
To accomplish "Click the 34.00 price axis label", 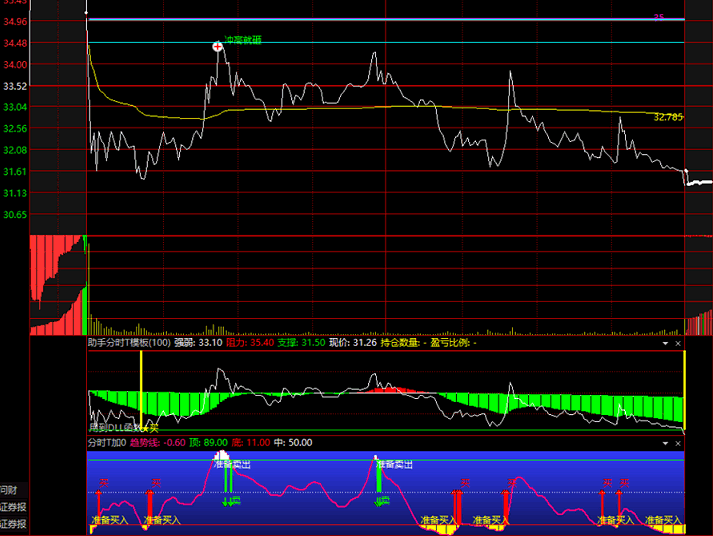I will coord(15,65).
